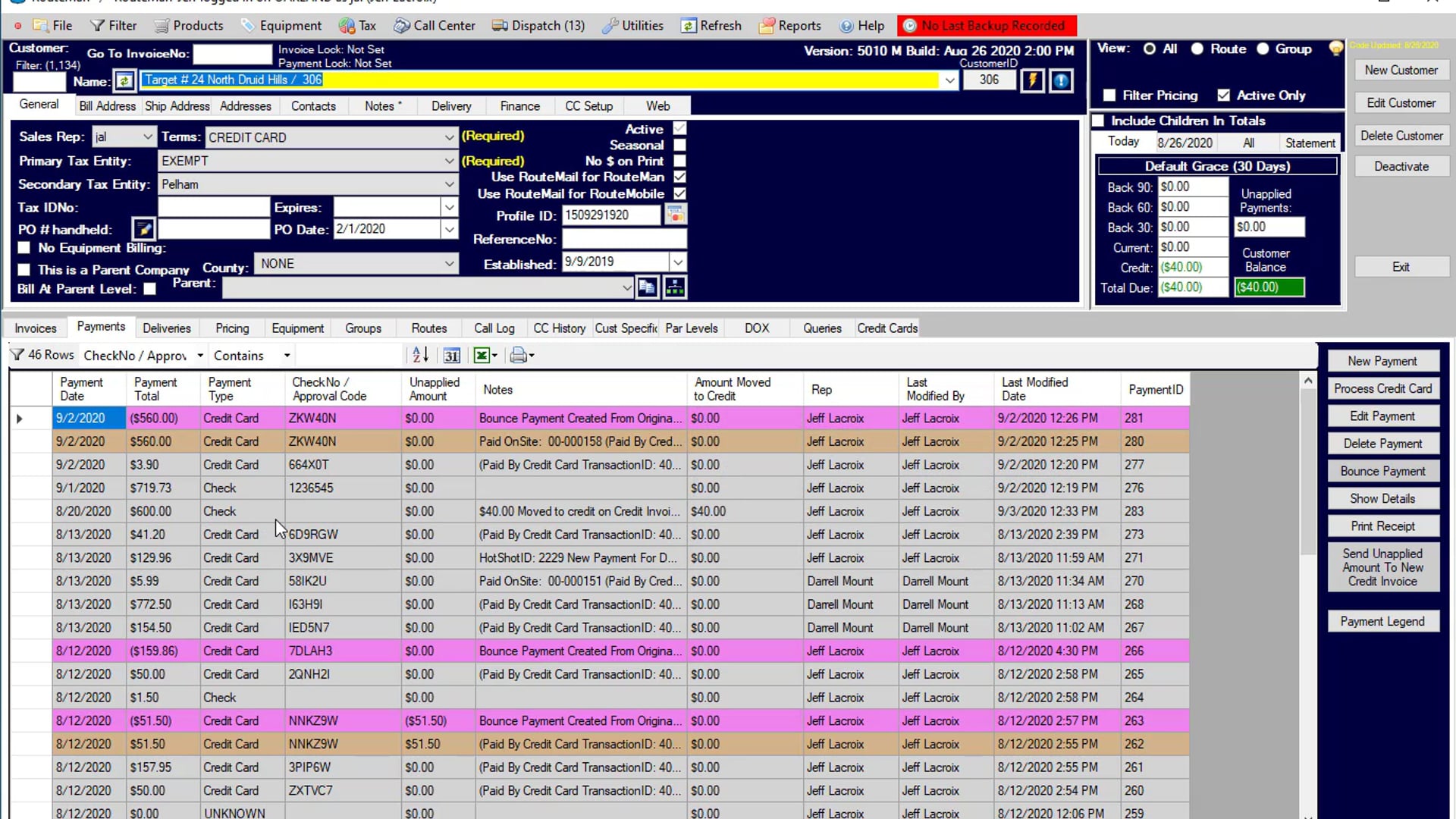Click the lightbulb icon near View options
Image resolution: width=1456 pixels, height=819 pixels.
[x=1336, y=49]
